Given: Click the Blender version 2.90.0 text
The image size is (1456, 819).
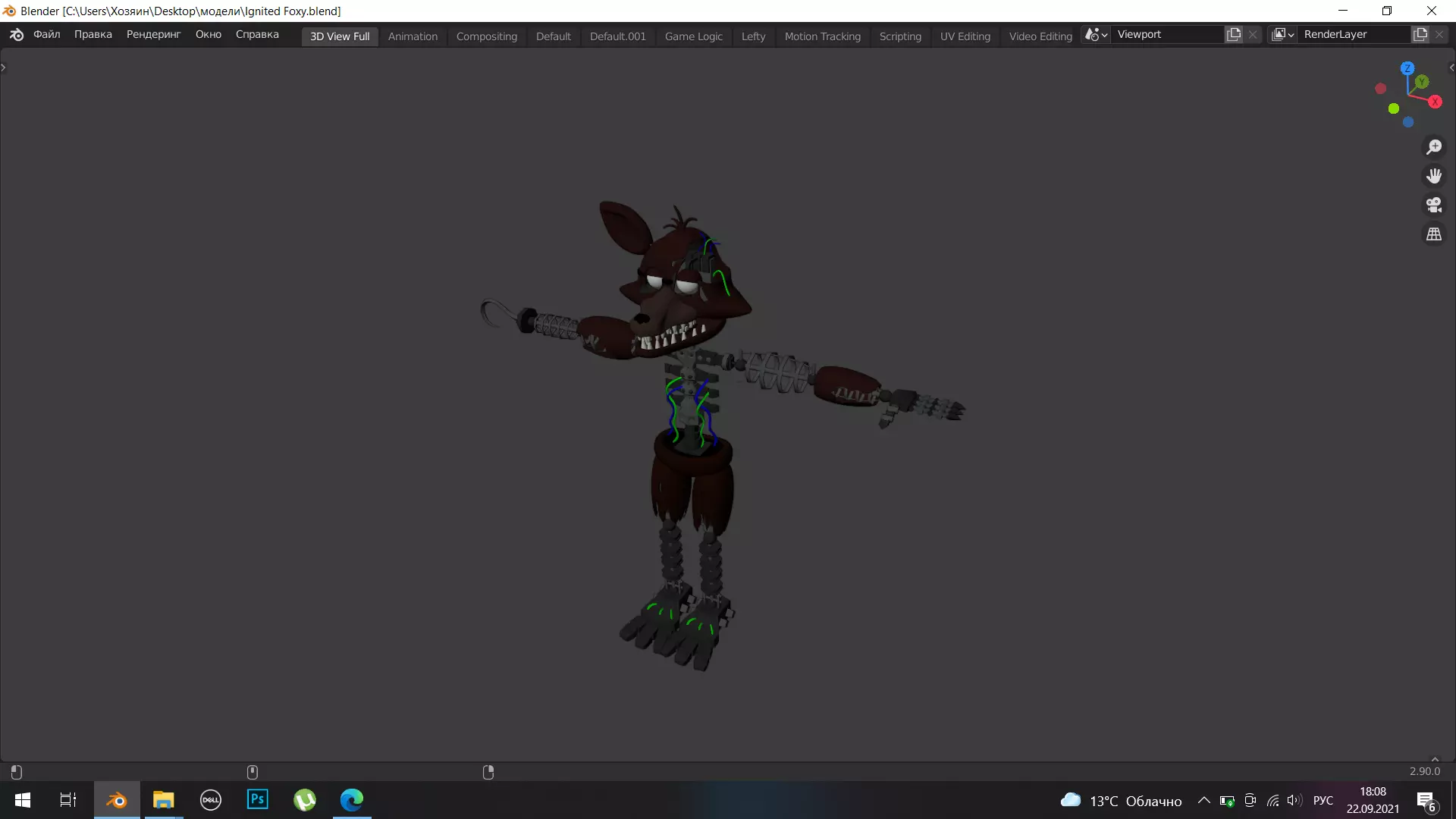Looking at the screenshot, I should (x=1424, y=771).
